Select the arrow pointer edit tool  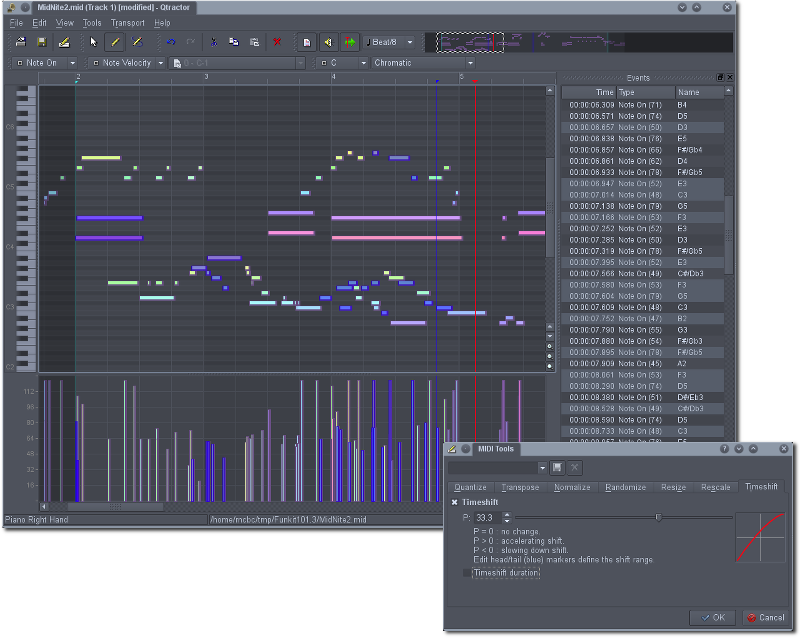click(x=93, y=42)
